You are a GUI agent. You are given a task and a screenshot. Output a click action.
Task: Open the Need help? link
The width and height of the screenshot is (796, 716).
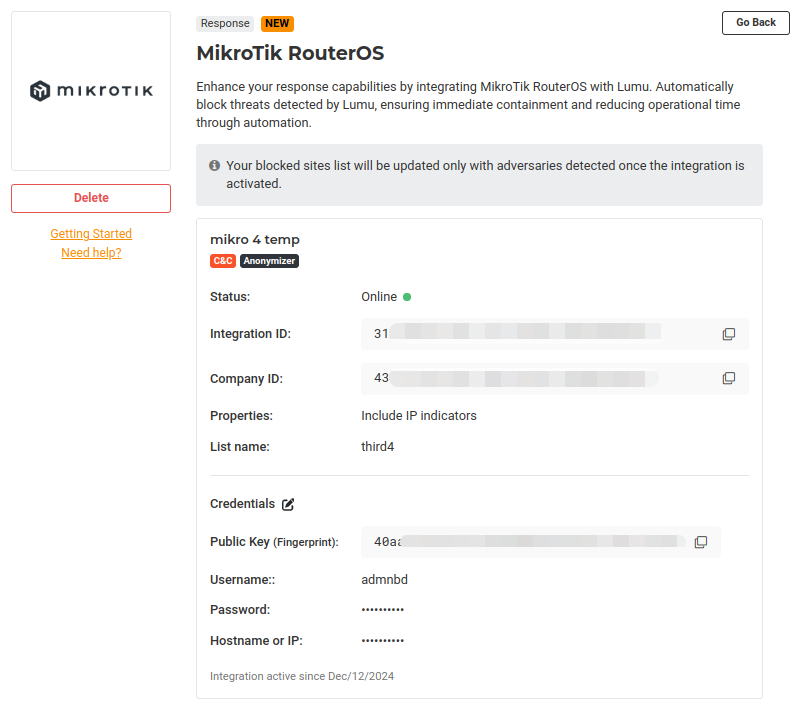[x=91, y=253]
